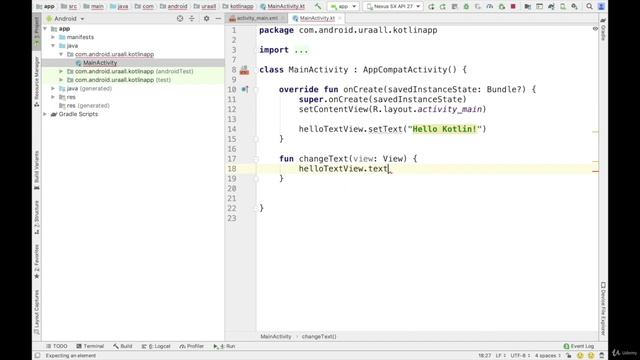Toggle the Structure side tab
The height and width of the screenshot is (360, 640).
tap(37, 217)
